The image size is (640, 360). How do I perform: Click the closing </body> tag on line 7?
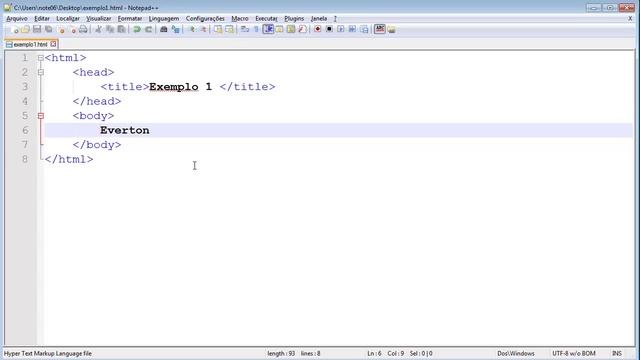pos(97,145)
